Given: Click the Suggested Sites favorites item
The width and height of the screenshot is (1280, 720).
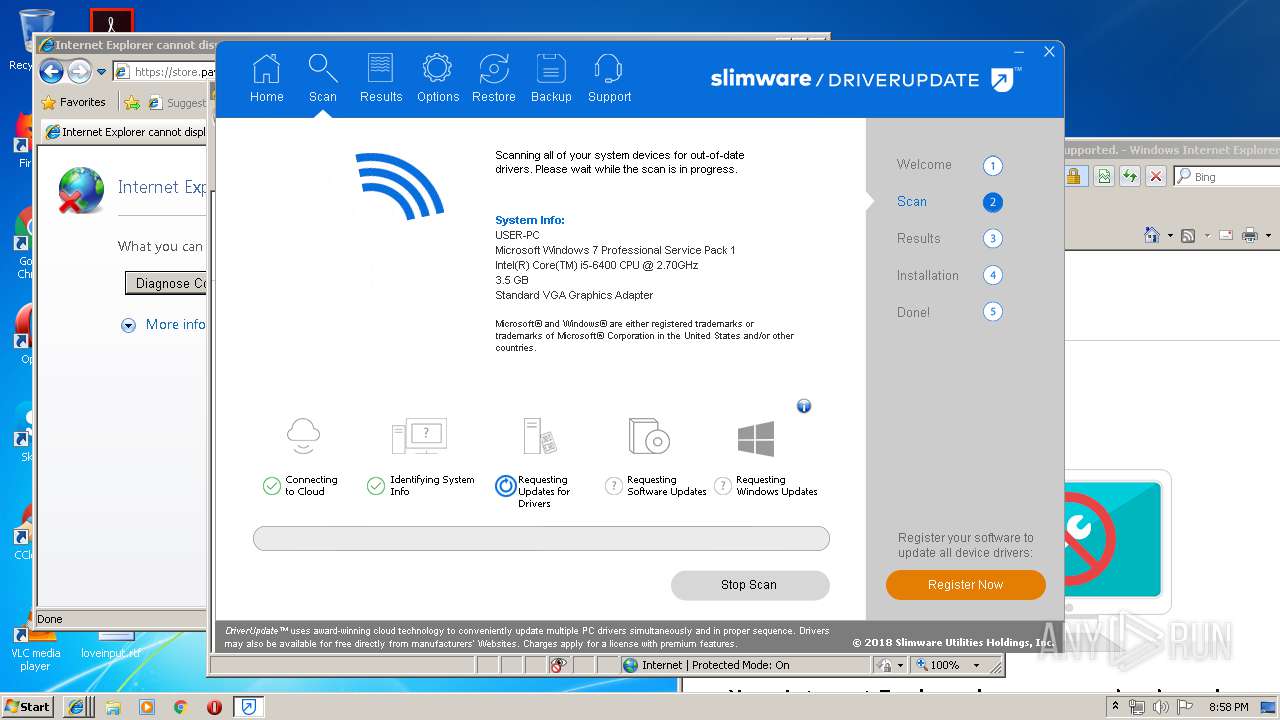Looking at the screenshot, I should [x=178, y=102].
